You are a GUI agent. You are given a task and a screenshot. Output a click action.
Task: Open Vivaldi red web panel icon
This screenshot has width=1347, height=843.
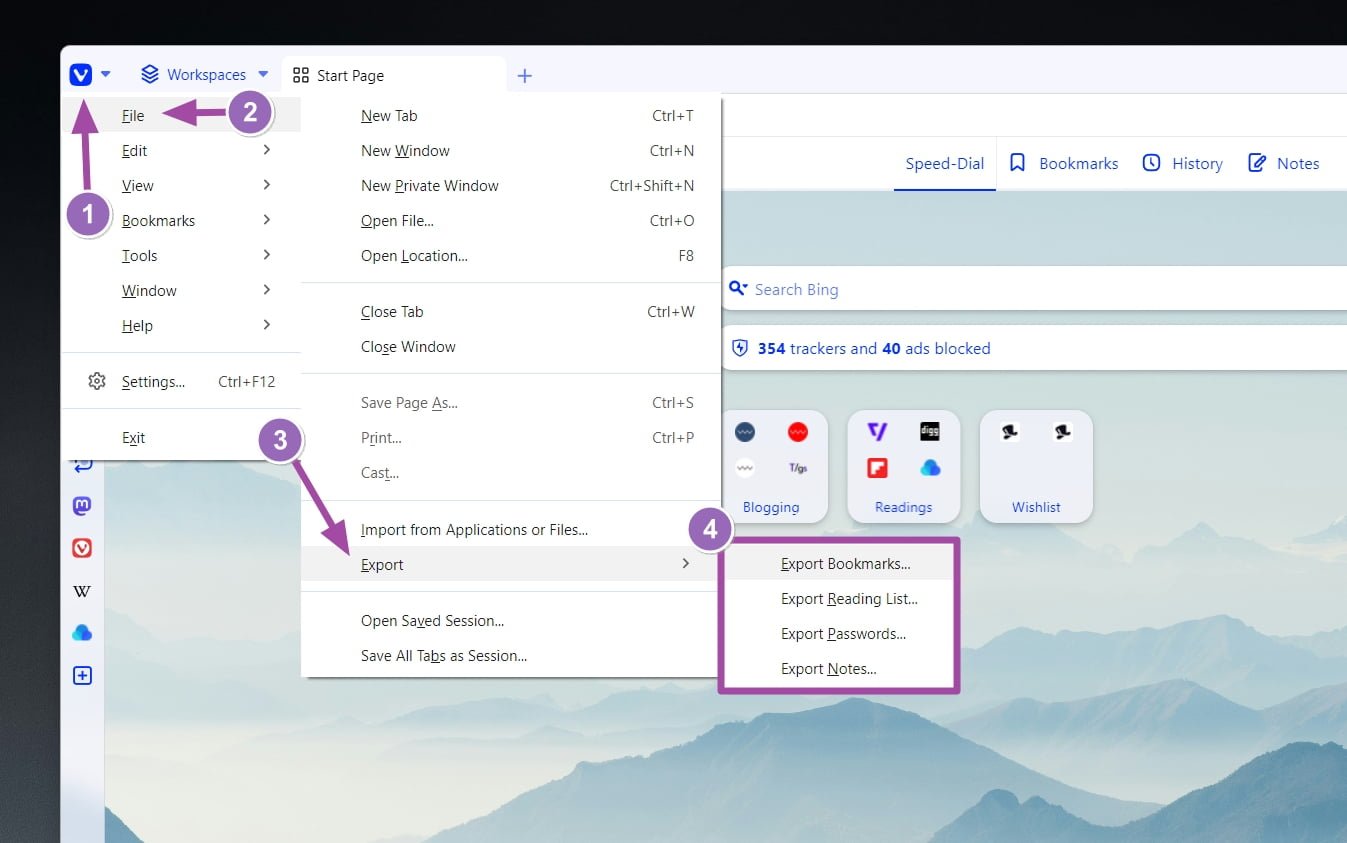(82, 548)
